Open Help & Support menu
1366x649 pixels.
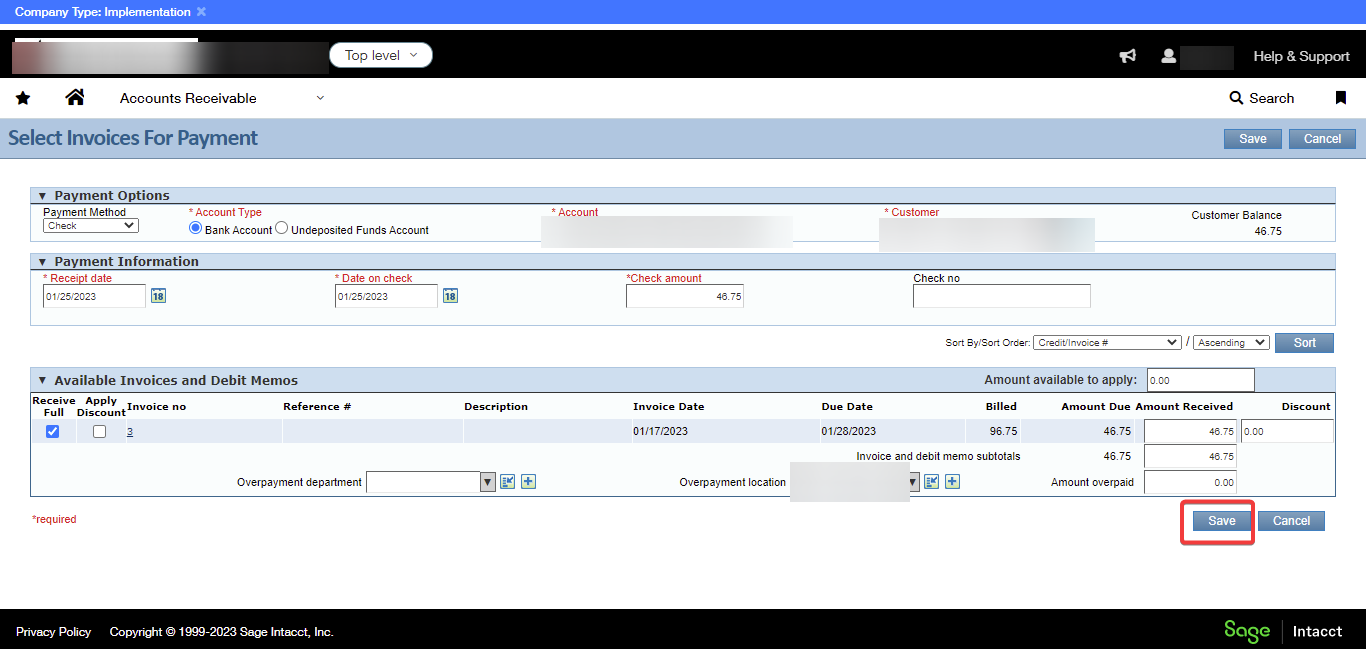(1301, 56)
